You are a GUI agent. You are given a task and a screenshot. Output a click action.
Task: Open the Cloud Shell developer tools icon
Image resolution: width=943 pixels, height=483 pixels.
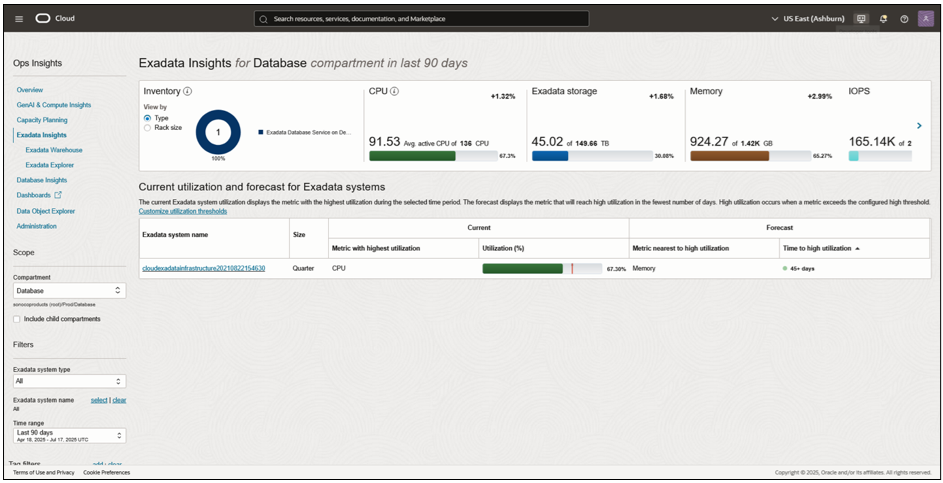coord(861,19)
